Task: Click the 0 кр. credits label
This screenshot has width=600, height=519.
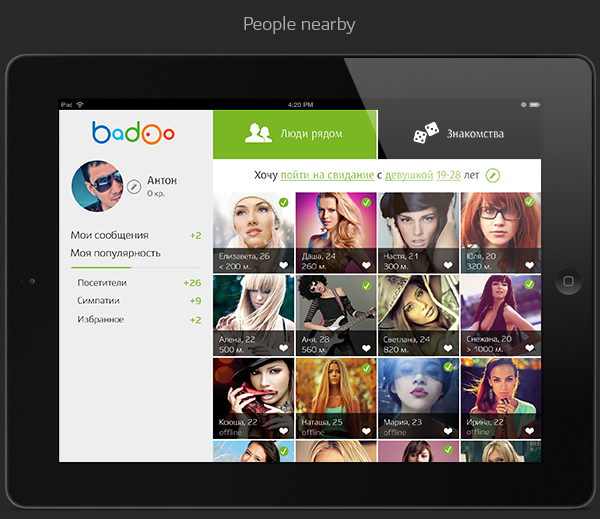Action: point(156,193)
